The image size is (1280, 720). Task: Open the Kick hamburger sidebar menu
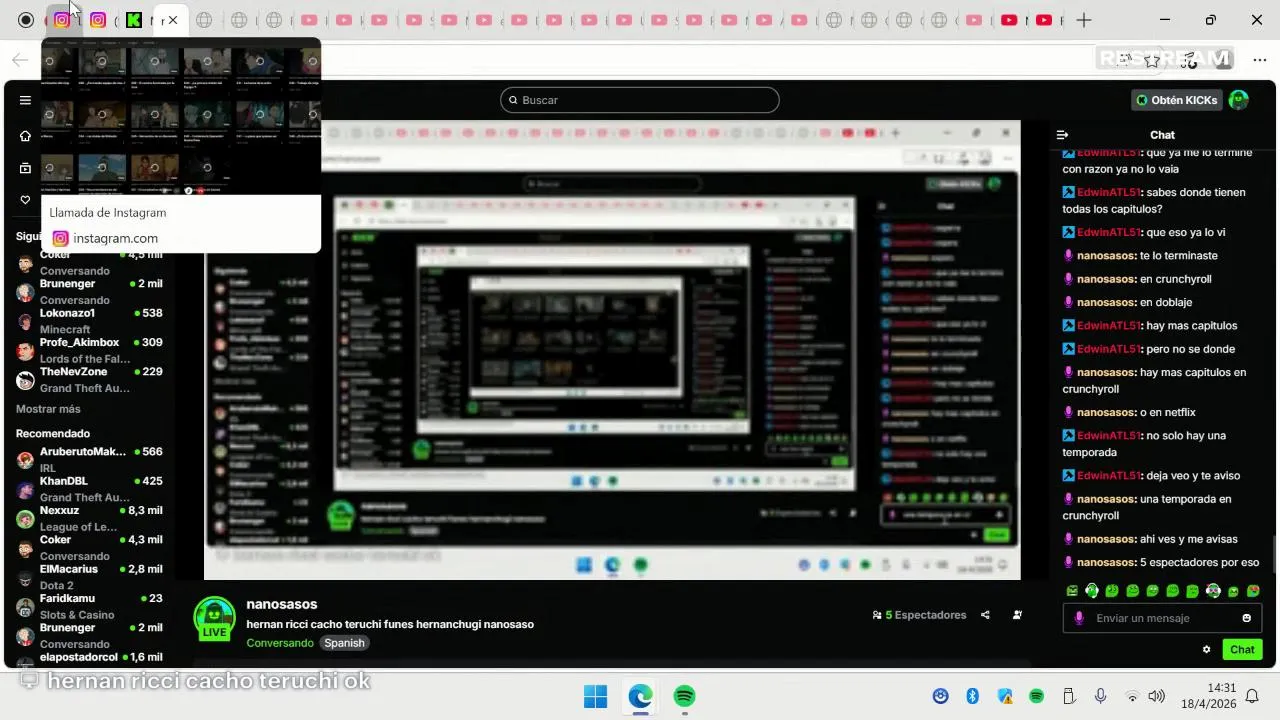point(25,100)
